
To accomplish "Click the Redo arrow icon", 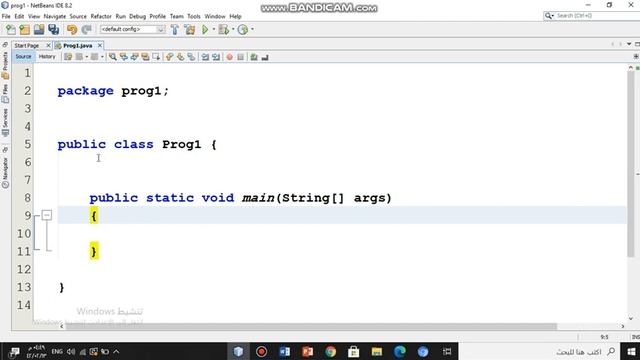I will (86, 29).
